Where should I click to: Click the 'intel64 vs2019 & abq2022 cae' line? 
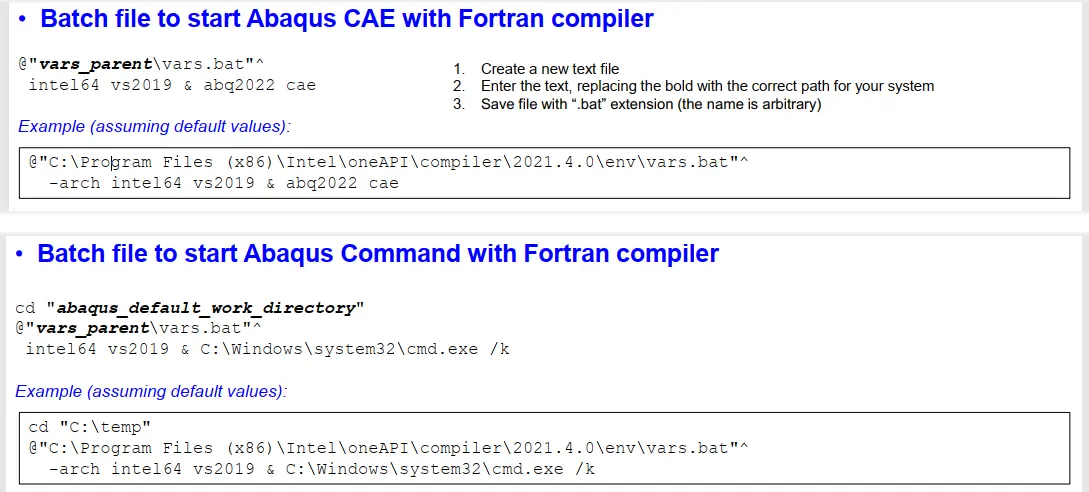pyautogui.click(x=172, y=85)
